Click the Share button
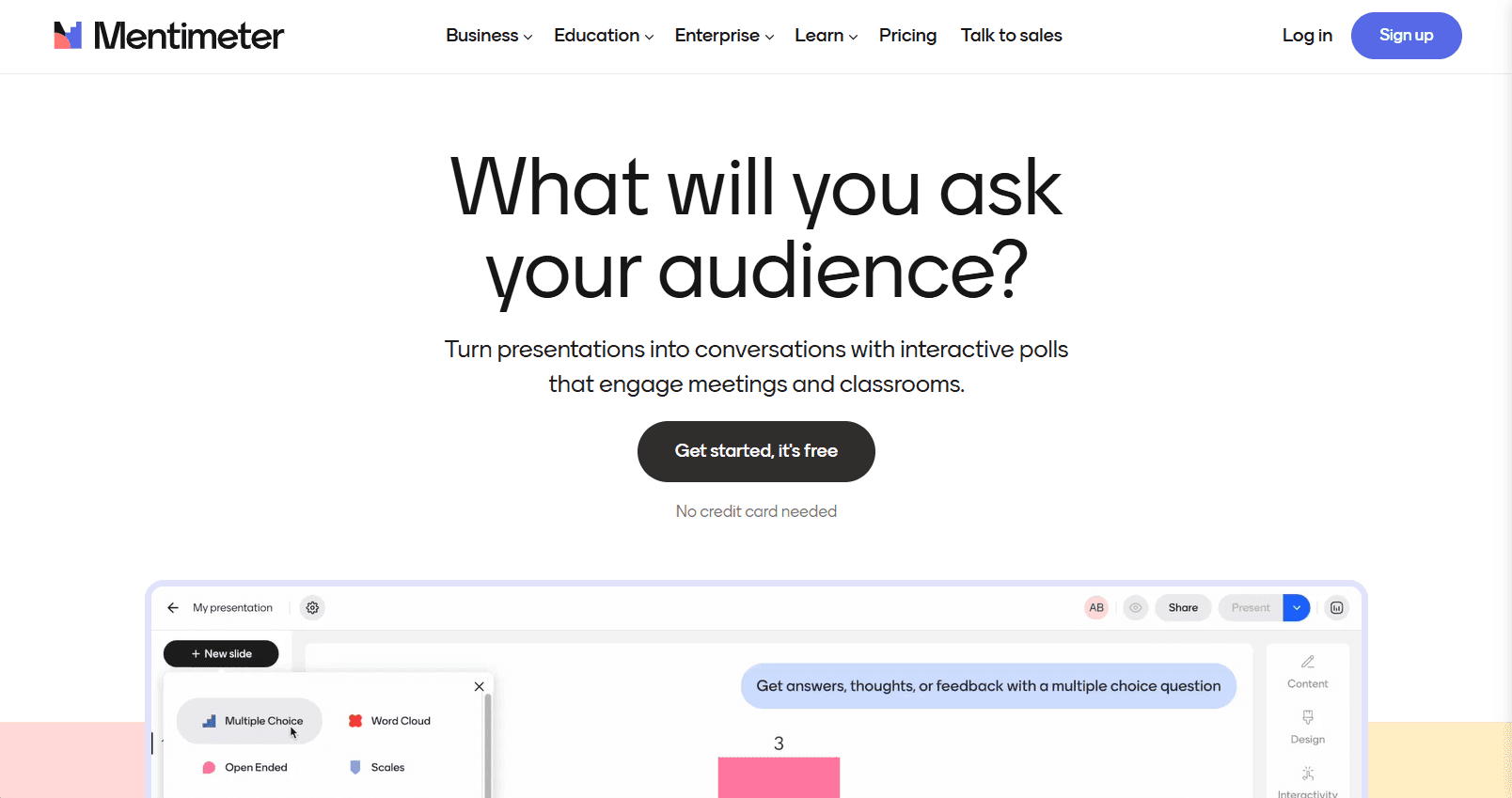The width and height of the screenshot is (1512, 798). coord(1183,608)
